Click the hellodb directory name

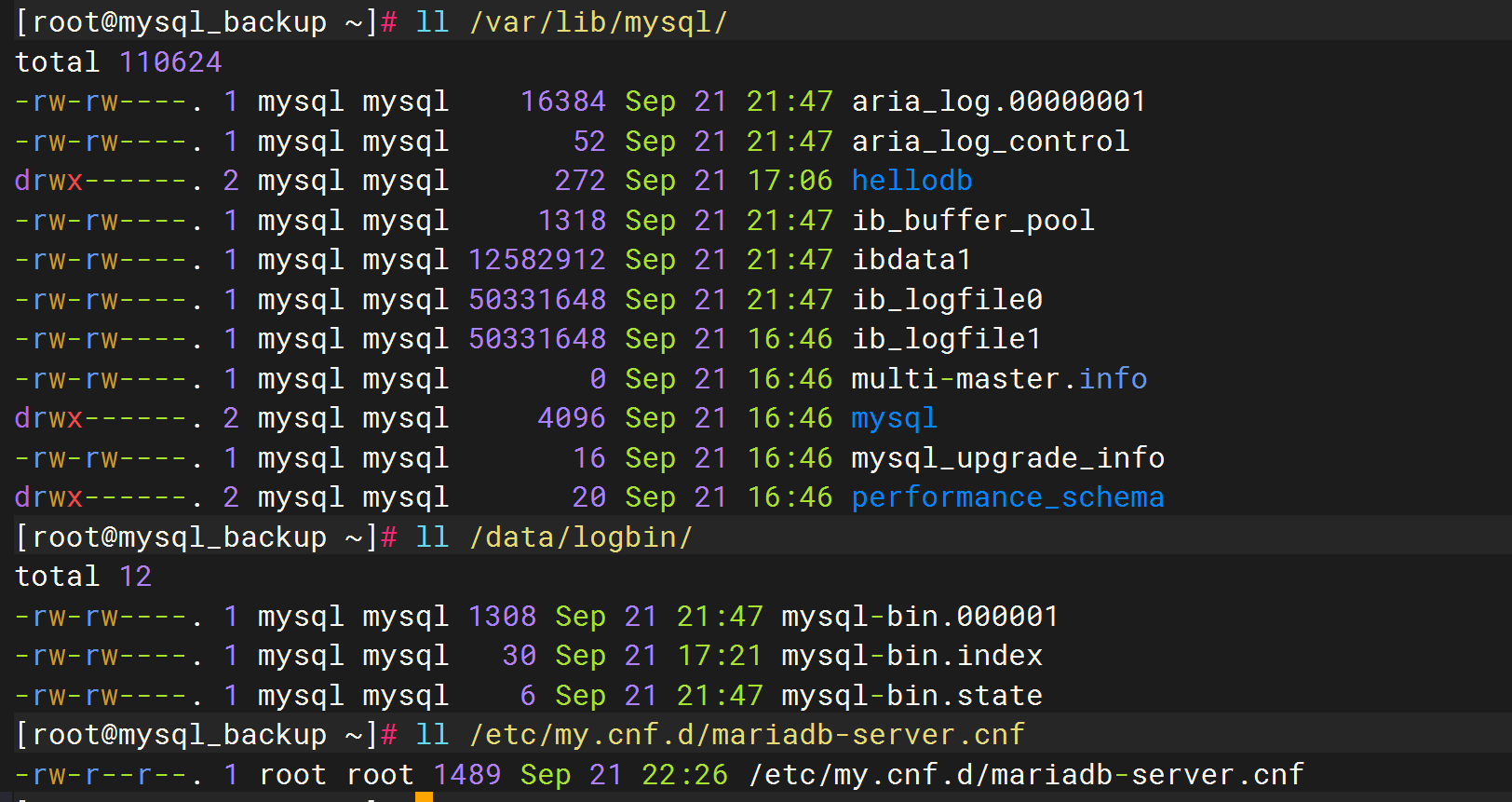coord(911,180)
